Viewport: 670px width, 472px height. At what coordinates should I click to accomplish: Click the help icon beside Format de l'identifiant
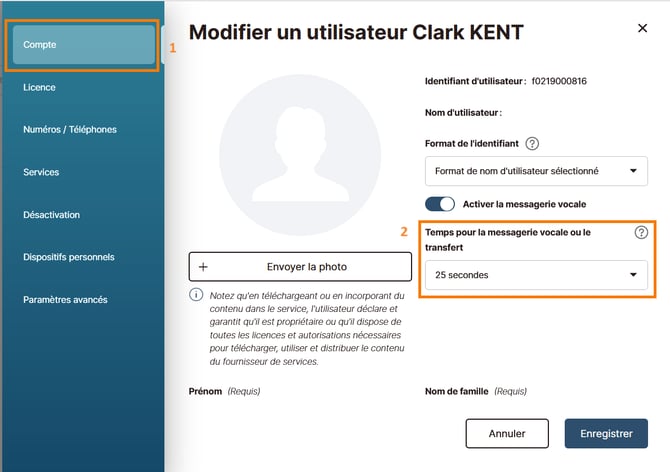click(x=532, y=144)
